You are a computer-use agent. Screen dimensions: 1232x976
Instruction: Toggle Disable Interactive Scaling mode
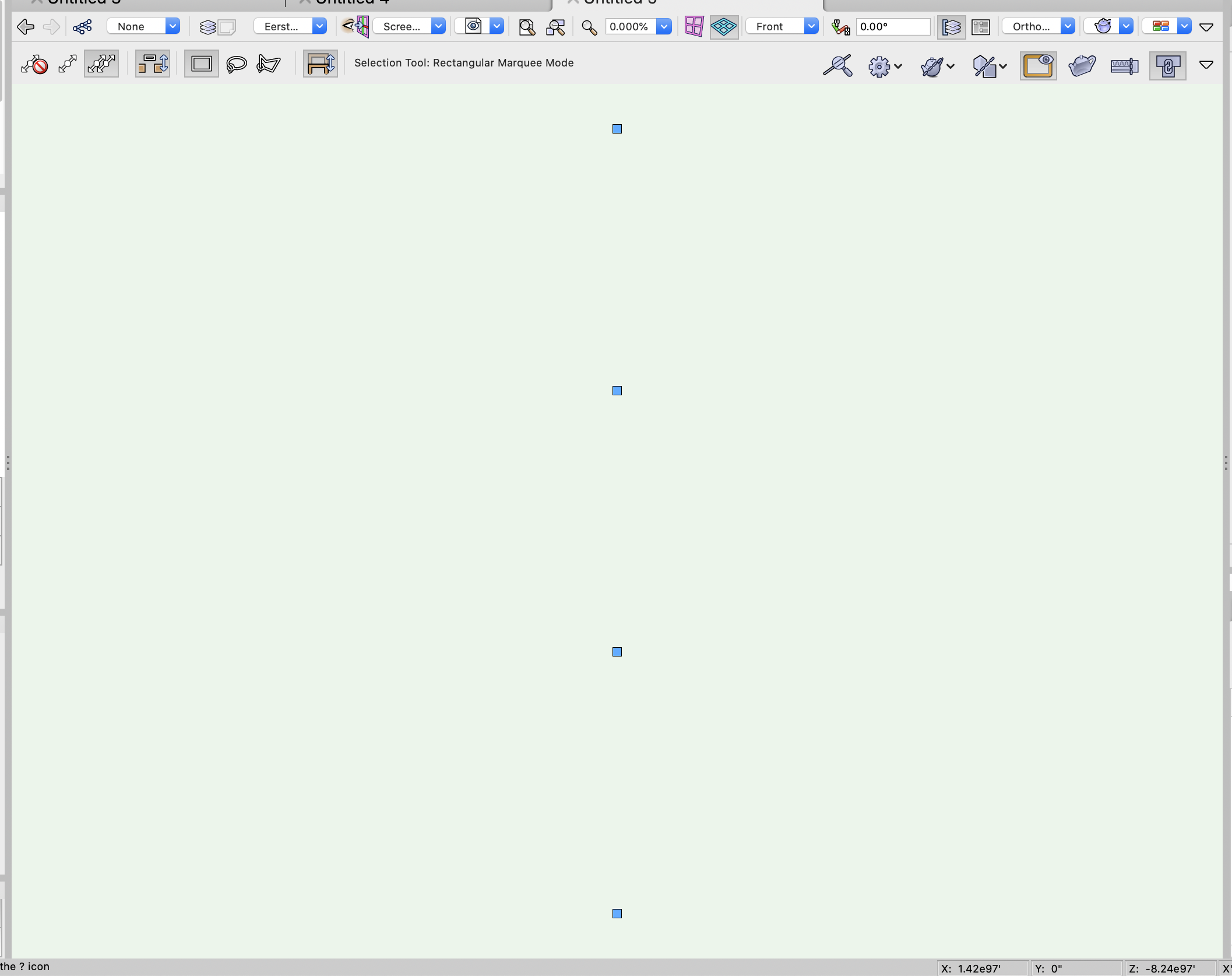(34, 64)
